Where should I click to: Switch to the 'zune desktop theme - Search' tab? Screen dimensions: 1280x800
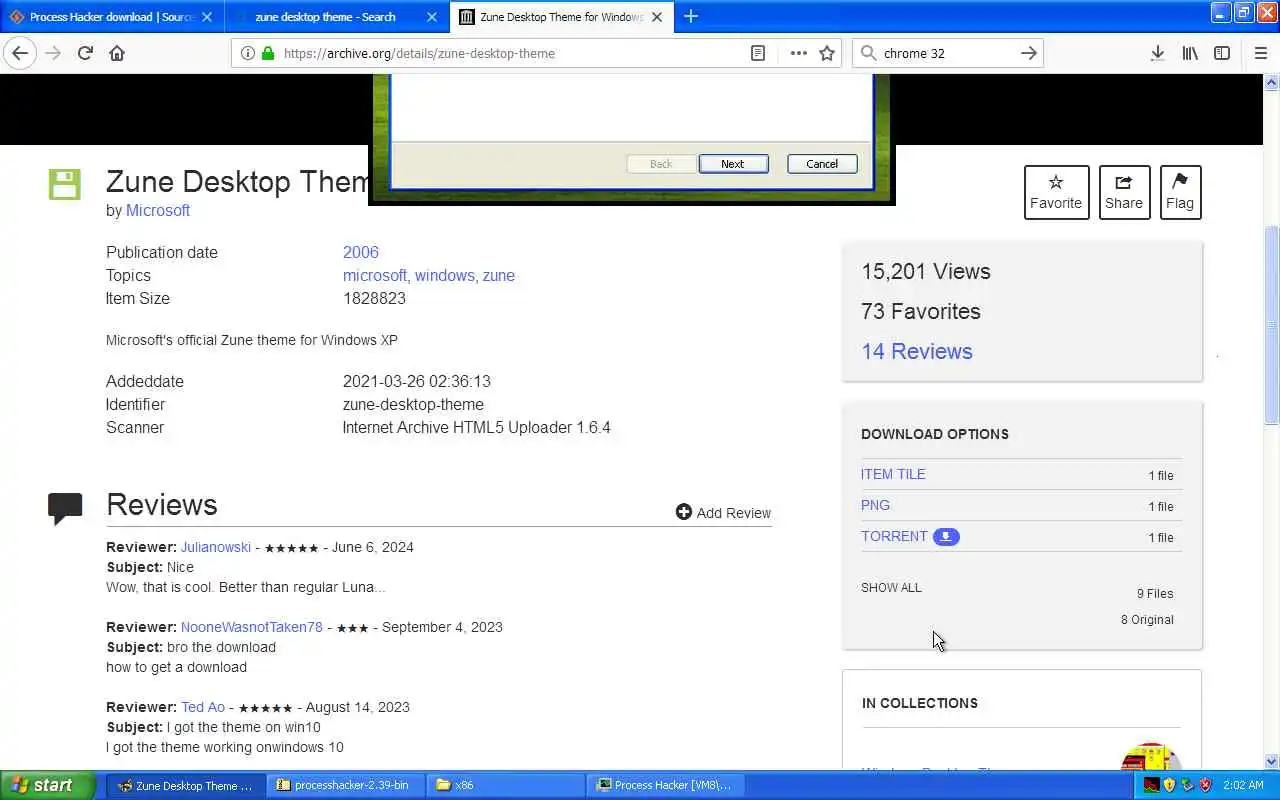click(x=325, y=17)
